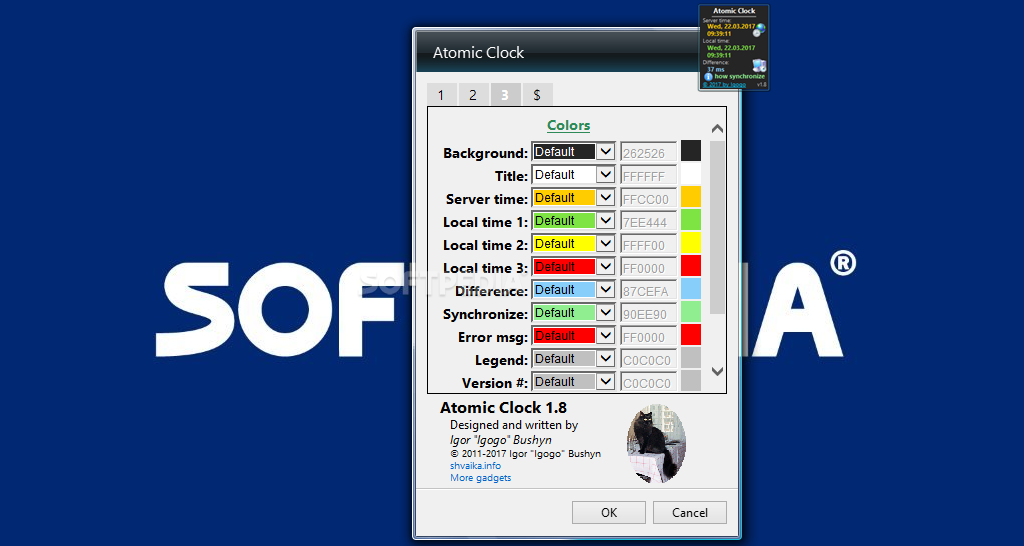The width and height of the screenshot is (1024, 546).
Task: Open the Local time 2 color dropdown
Action: point(573,244)
